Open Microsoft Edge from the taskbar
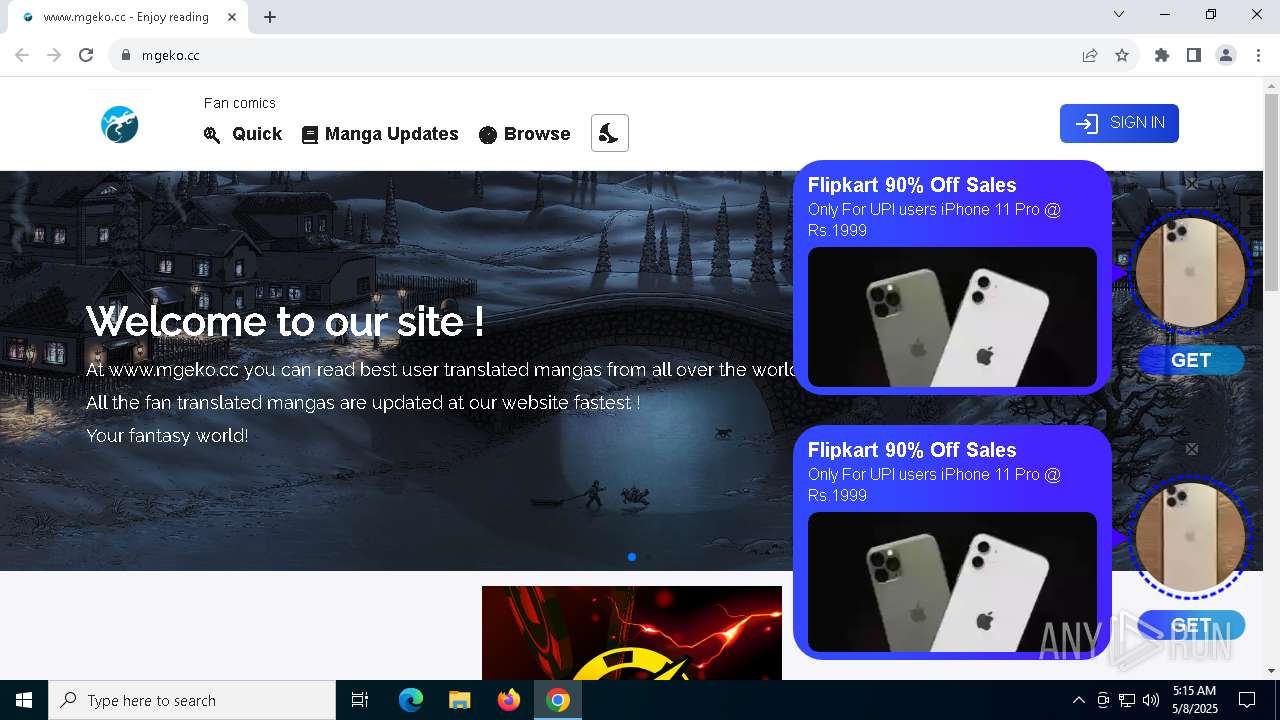Image resolution: width=1280 pixels, height=720 pixels. [x=411, y=700]
